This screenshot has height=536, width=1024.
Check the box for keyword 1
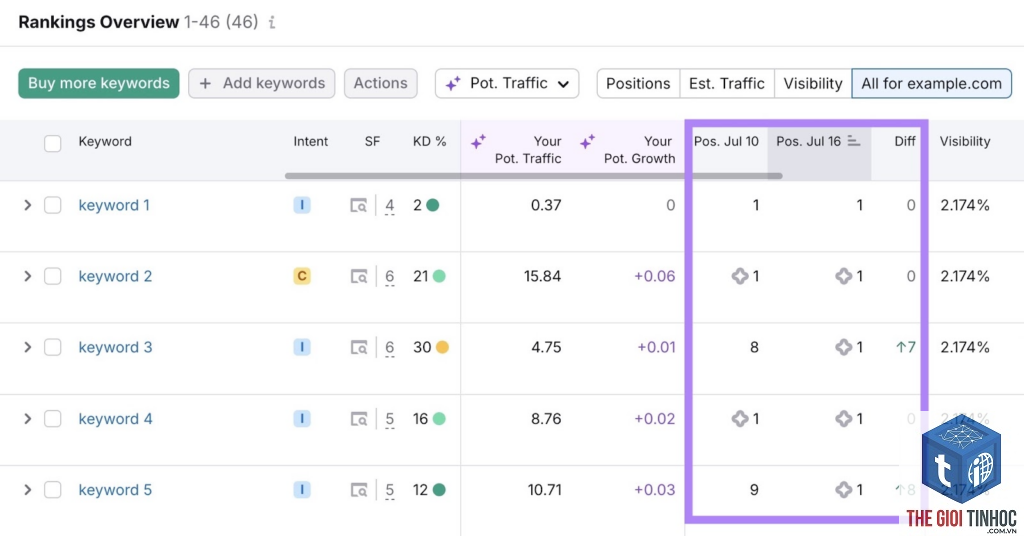click(x=53, y=205)
